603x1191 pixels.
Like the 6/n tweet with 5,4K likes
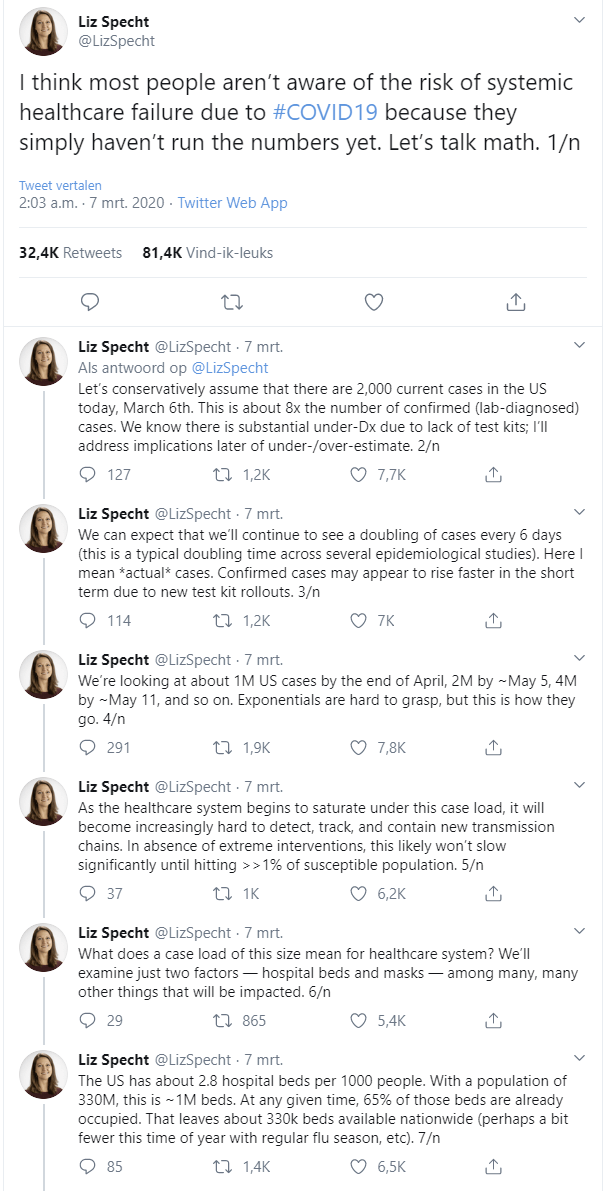(x=360, y=1020)
